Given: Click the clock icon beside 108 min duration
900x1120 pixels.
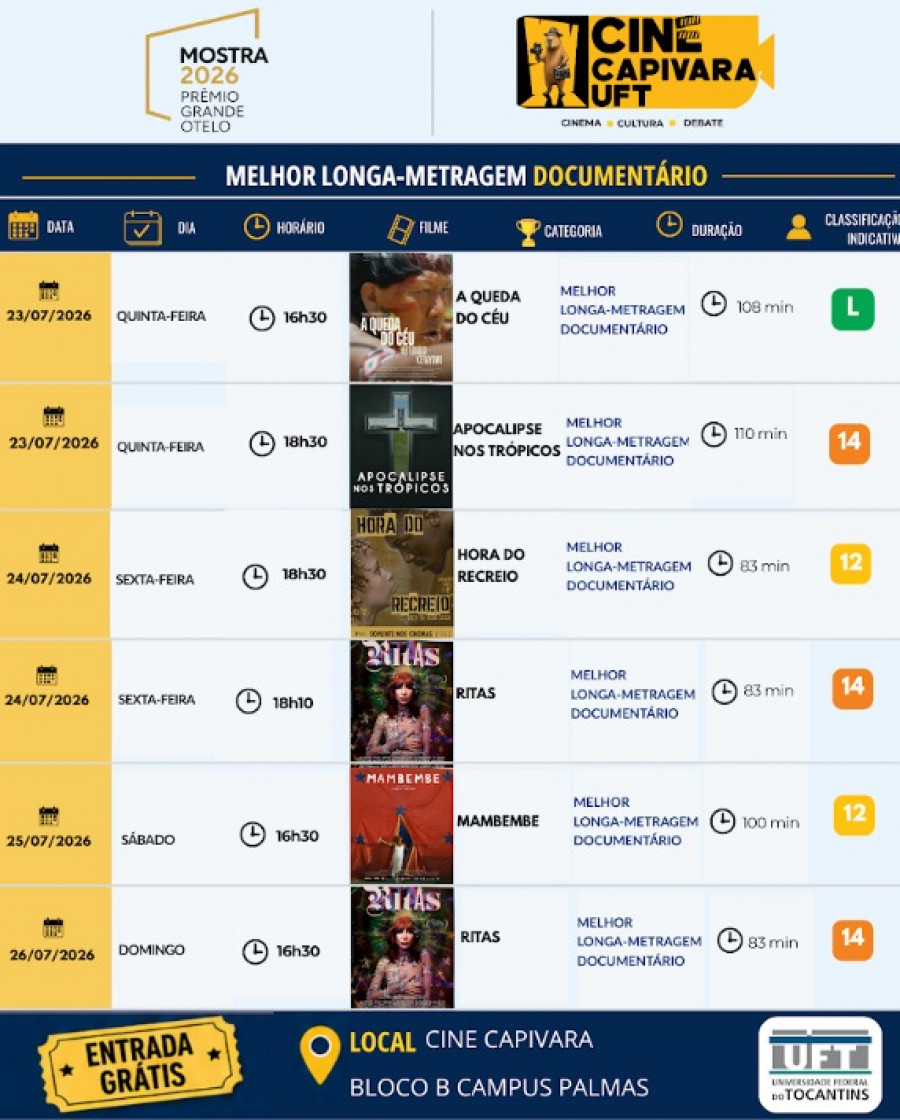Looking at the screenshot, I should coord(714,304).
